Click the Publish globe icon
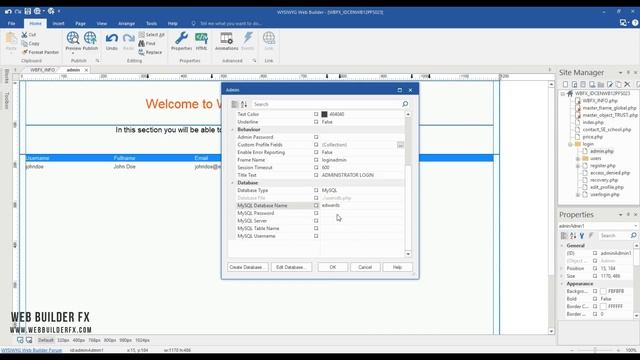Screen dimensions: 640x360 point(90,38)
